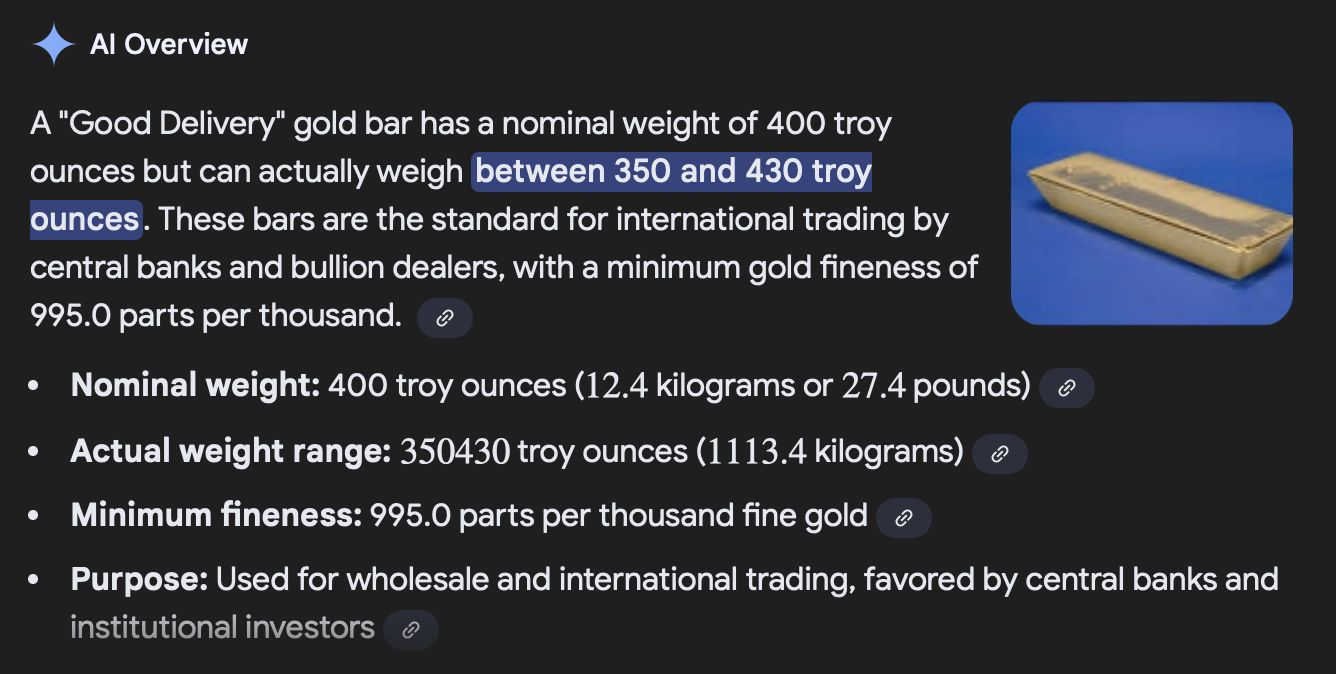Screen dimensions: 1336x674
Task: Open source link icon after institutional investors
Action: tap(411, 630)
